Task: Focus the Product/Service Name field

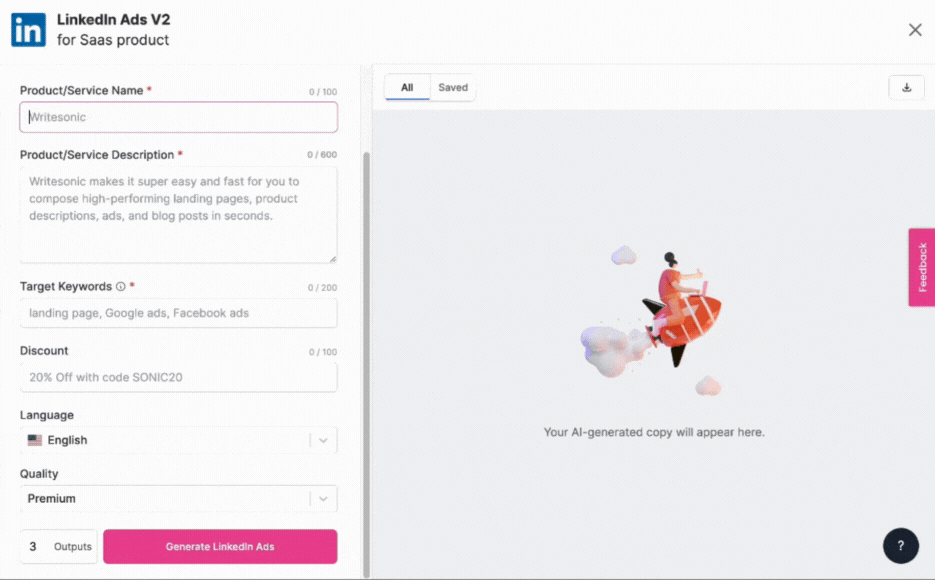Action: (178, 117)
